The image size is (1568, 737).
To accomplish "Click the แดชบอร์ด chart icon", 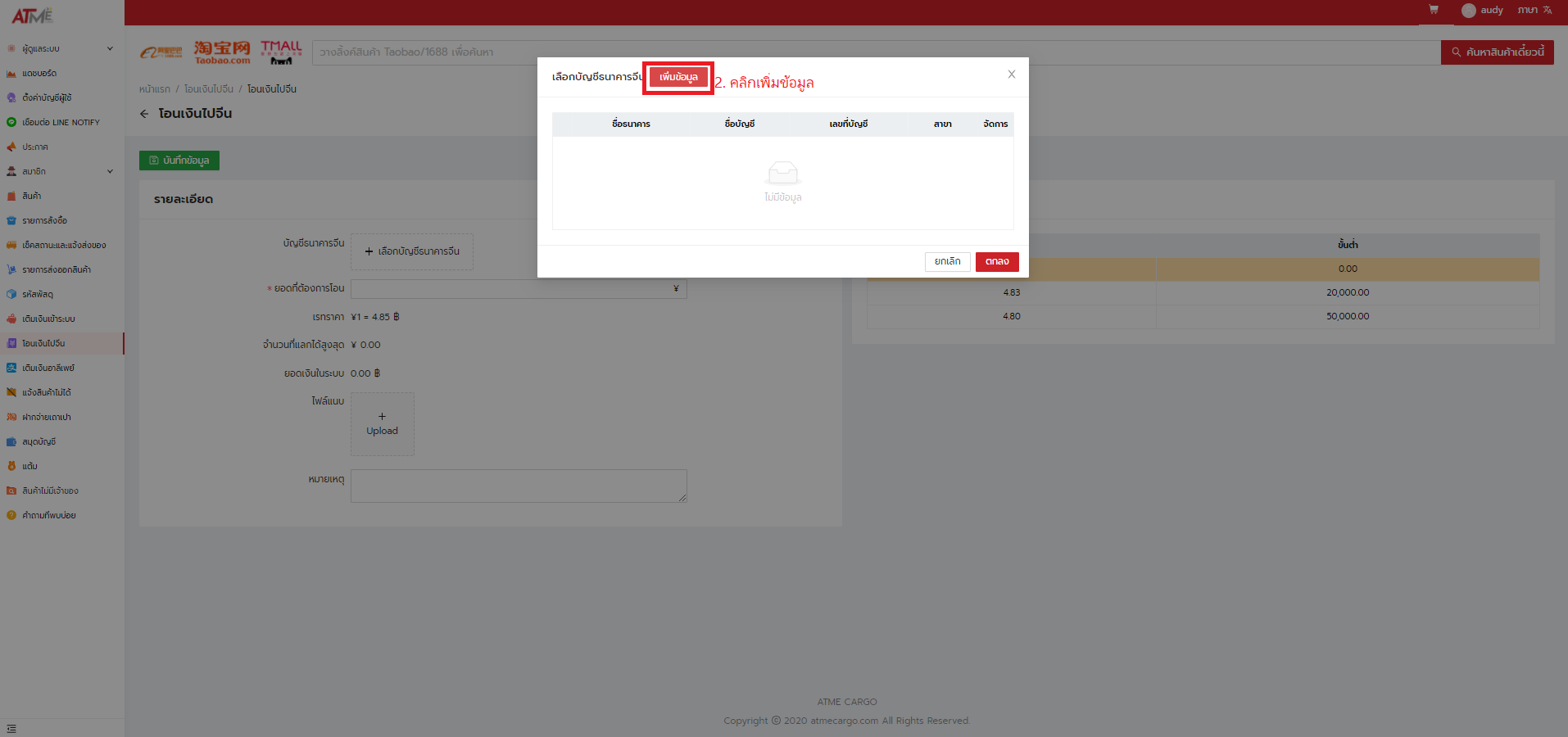I will tap(11, 74).
